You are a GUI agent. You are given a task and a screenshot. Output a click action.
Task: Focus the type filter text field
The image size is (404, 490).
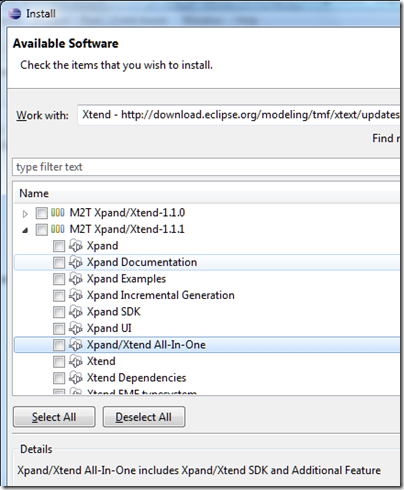coord(206,167)
